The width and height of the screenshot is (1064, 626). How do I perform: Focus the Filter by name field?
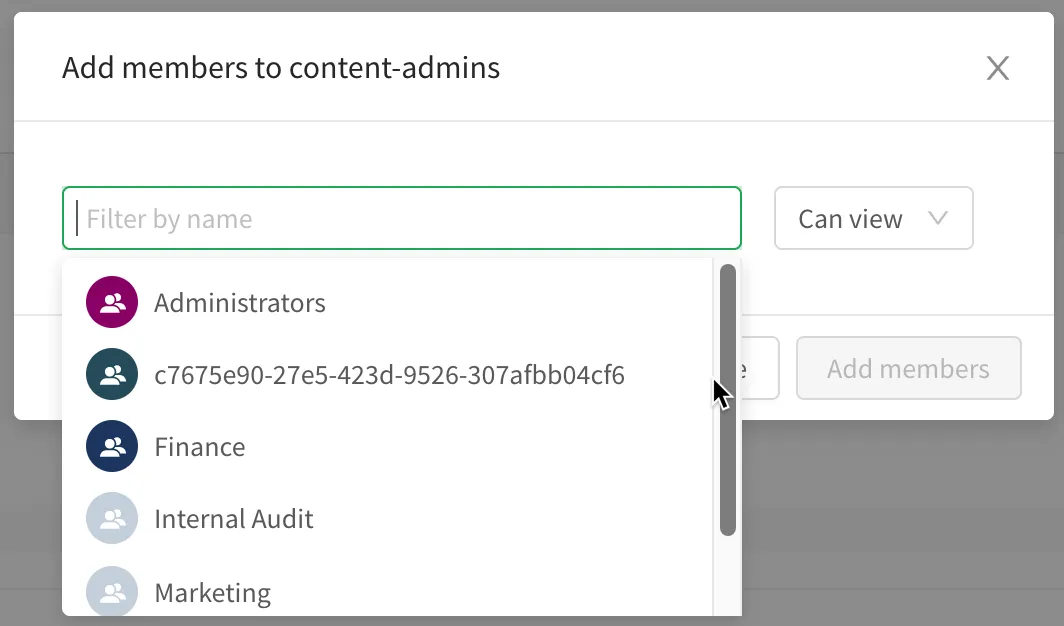tap(401, 218)
